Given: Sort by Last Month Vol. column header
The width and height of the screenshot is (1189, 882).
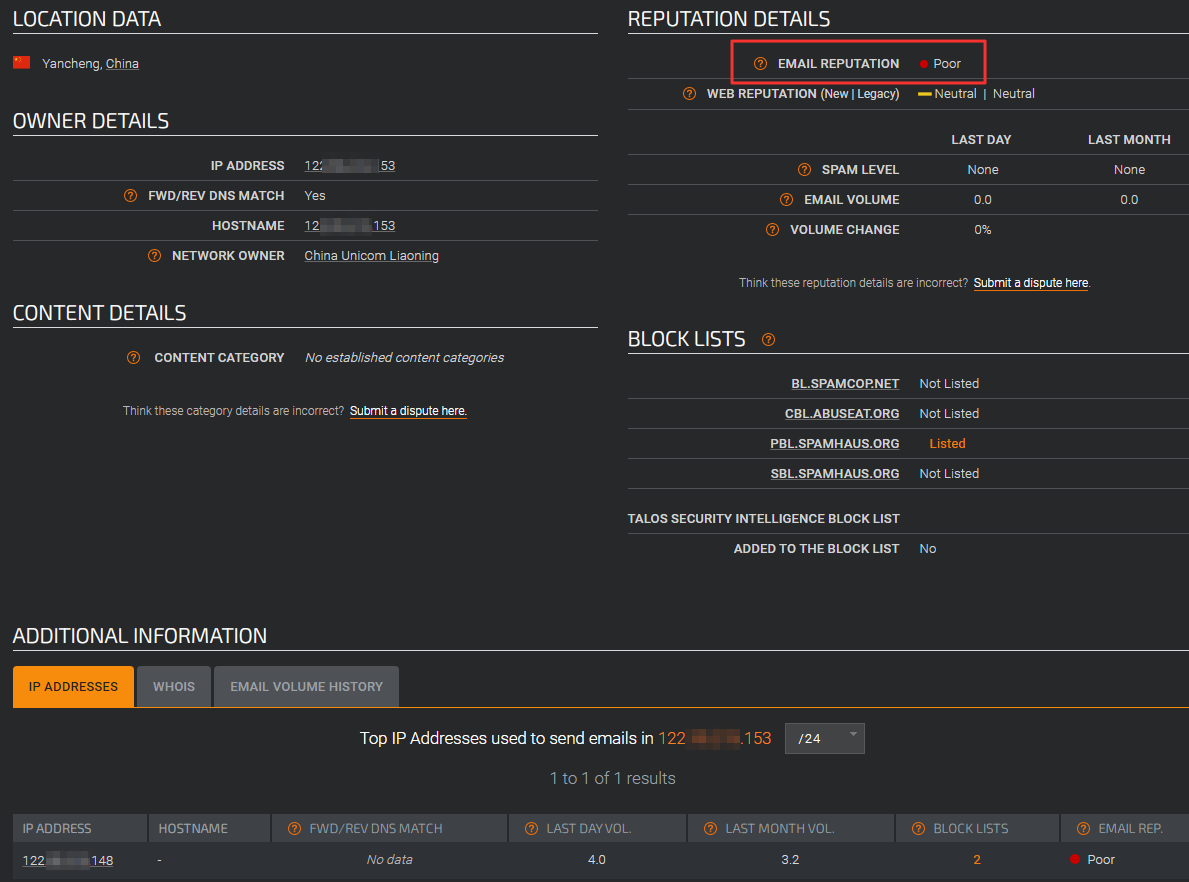Looking at the screenshot, I should pos(779,829).
